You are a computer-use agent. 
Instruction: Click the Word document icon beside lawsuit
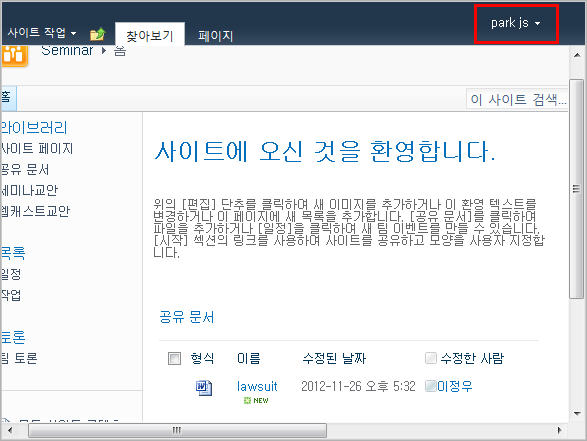[x=204, y=387]
